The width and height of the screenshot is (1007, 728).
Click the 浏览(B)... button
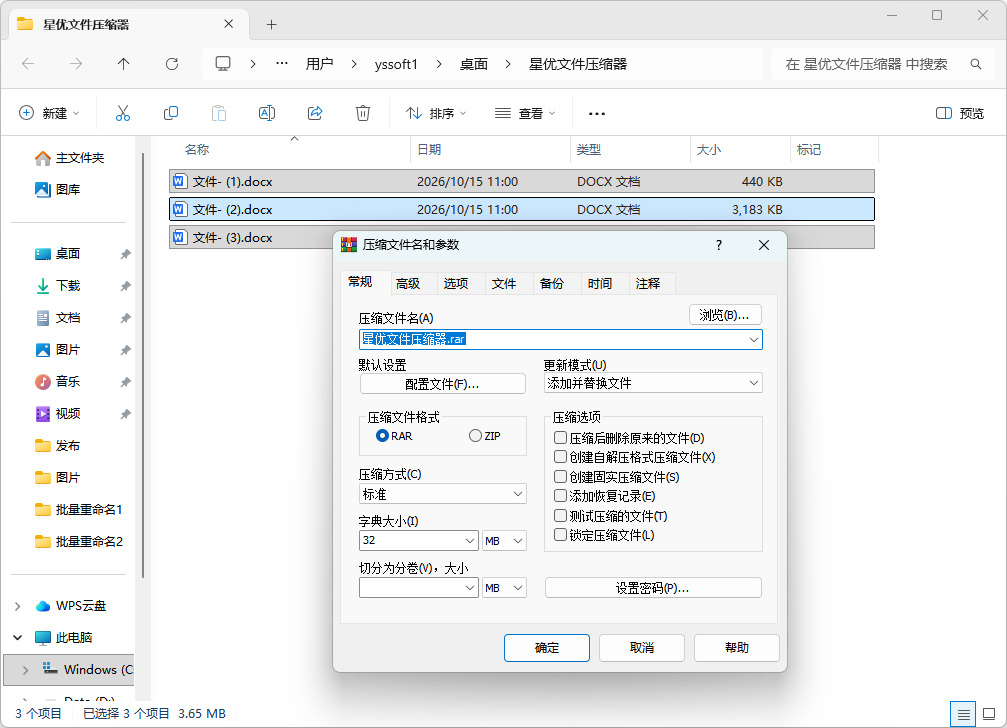tap(725, 315)
